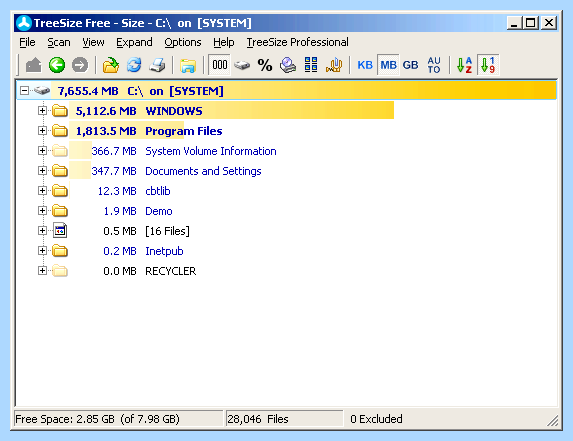Sort by size 1-9
This screenshot has height=441, width=573.
pyautogui.click(x=488, y=65)
